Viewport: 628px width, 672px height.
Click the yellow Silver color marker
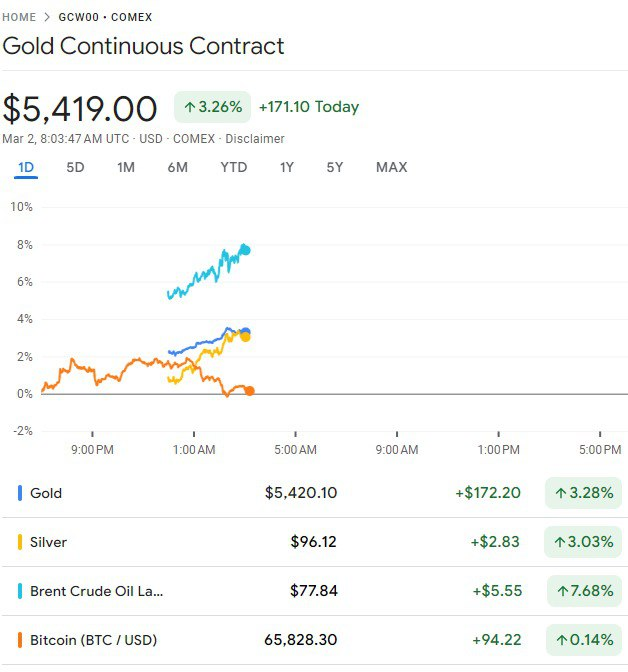coord(20,542)
